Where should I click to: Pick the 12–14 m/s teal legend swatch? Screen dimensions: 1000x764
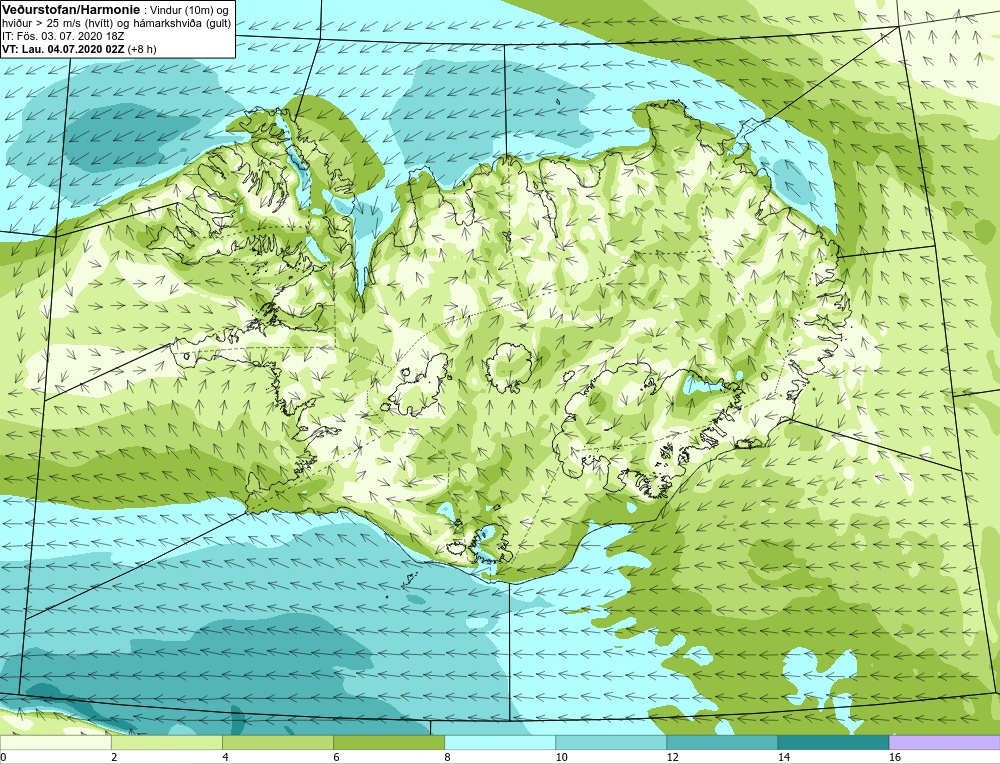721,742
